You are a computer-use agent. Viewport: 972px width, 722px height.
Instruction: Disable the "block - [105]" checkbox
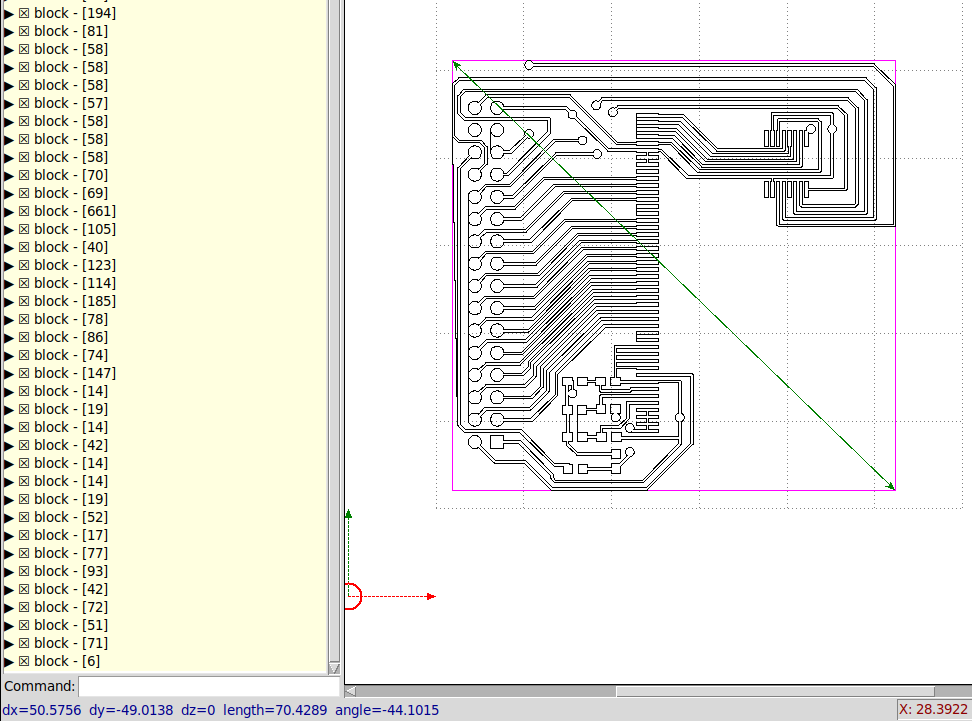22,228
